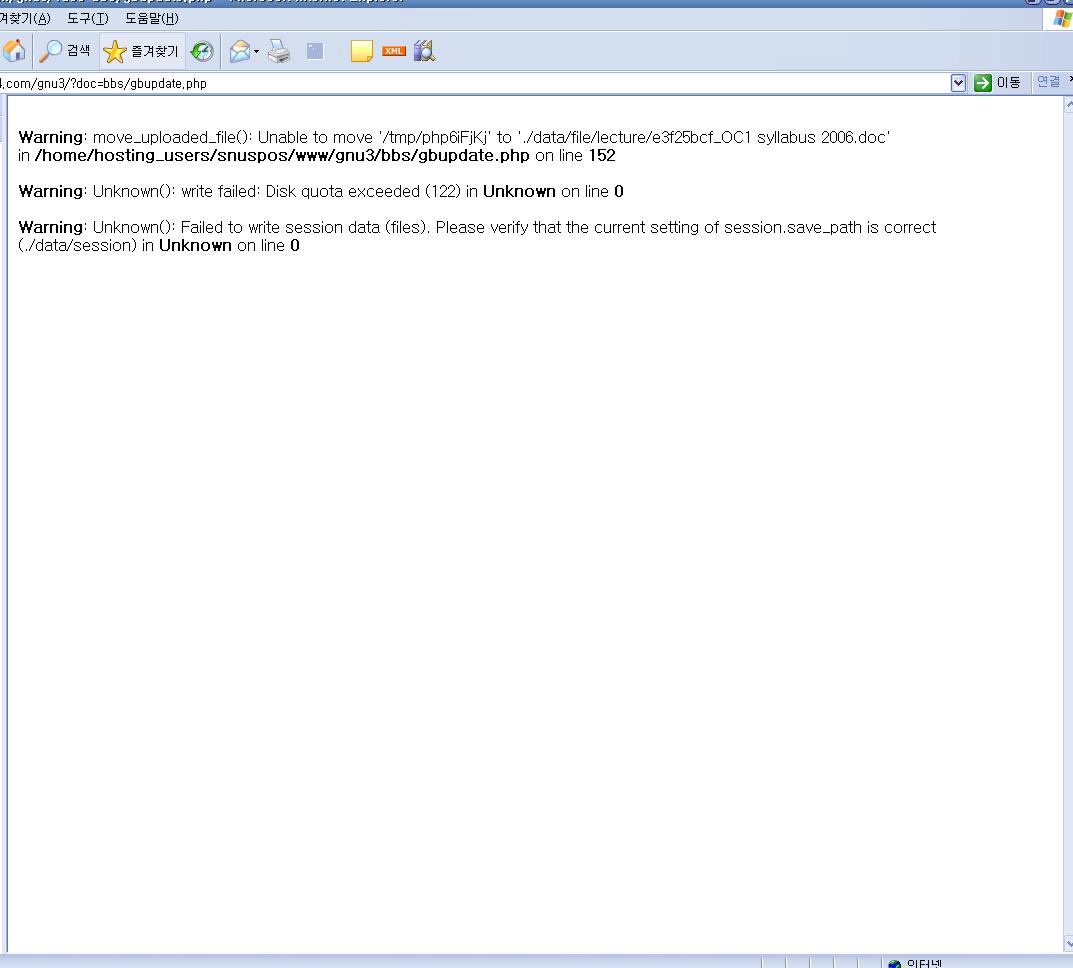Go to the Home page icon

click(x=14, y=51)
